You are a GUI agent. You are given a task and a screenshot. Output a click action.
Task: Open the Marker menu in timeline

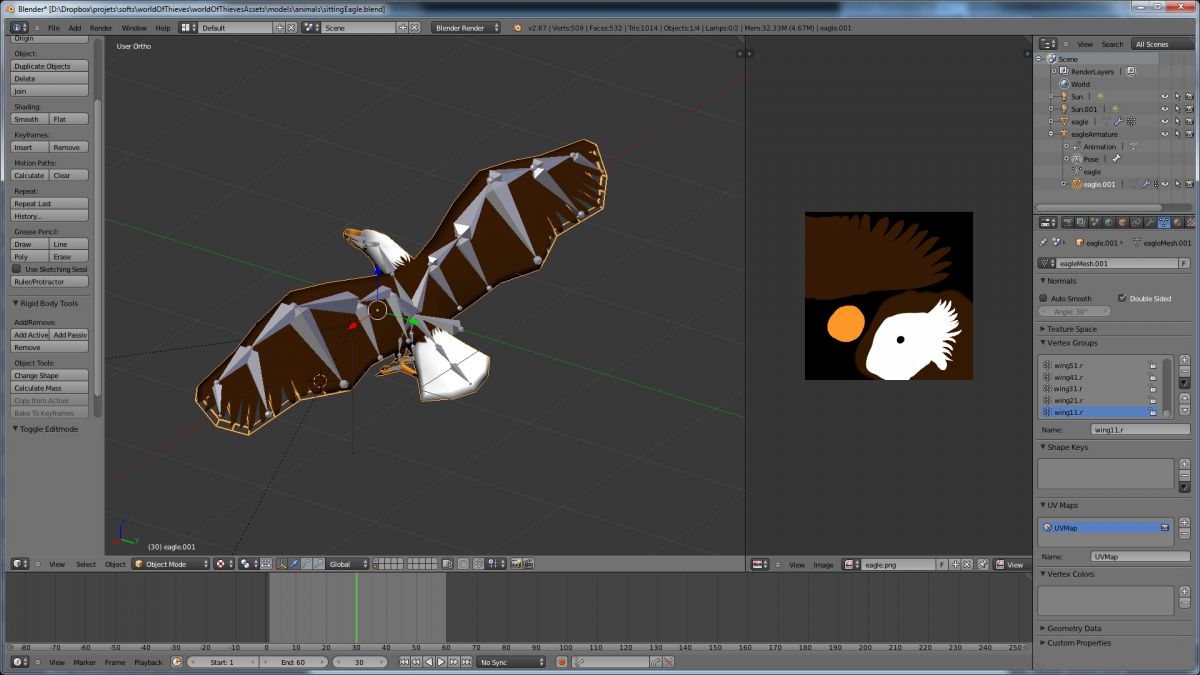pos(85,662)
